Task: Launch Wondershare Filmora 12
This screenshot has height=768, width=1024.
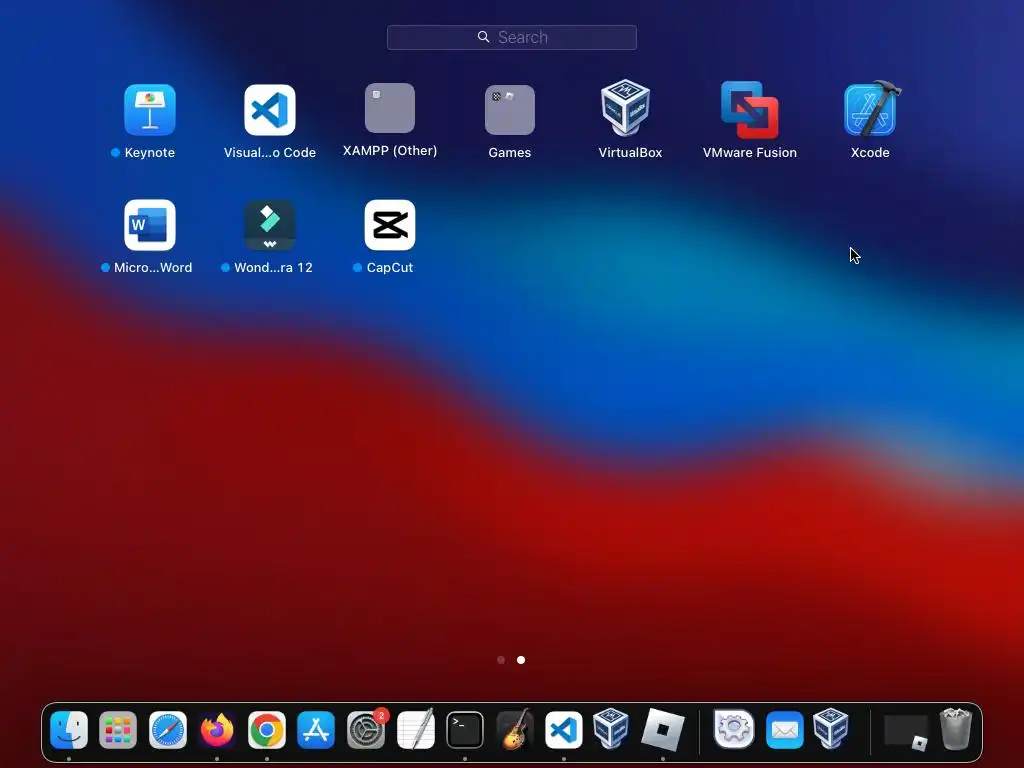Action: (x=270, y=225)
